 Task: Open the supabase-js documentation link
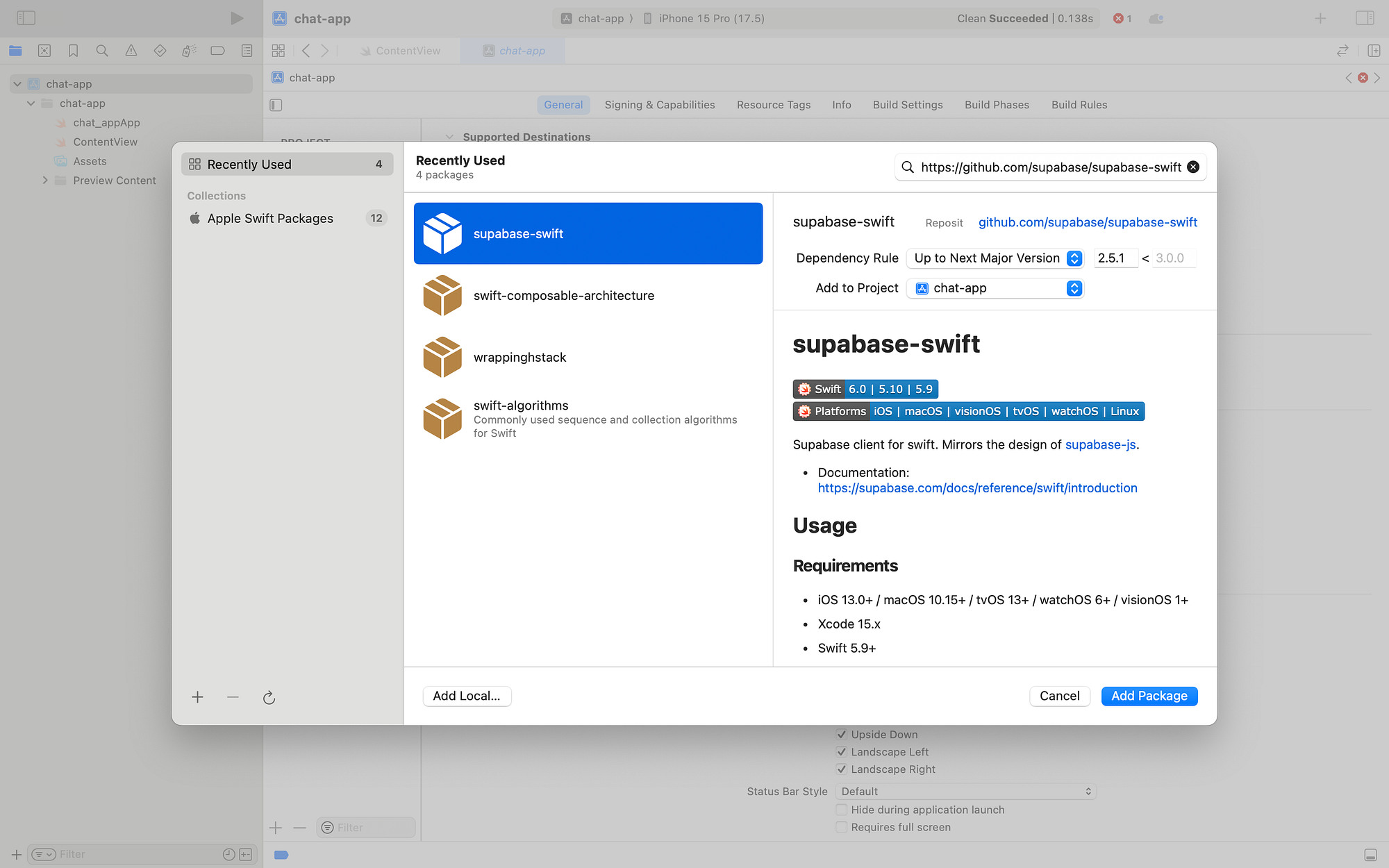click(x=1100, y=444)
